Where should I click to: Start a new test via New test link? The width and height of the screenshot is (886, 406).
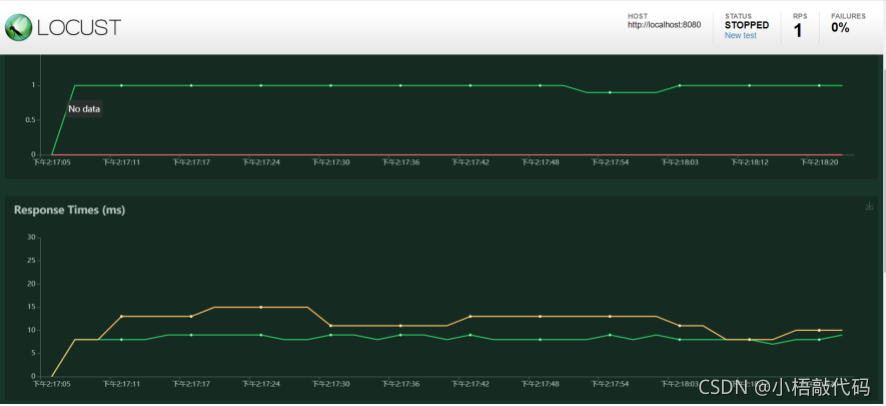point(740,35)
